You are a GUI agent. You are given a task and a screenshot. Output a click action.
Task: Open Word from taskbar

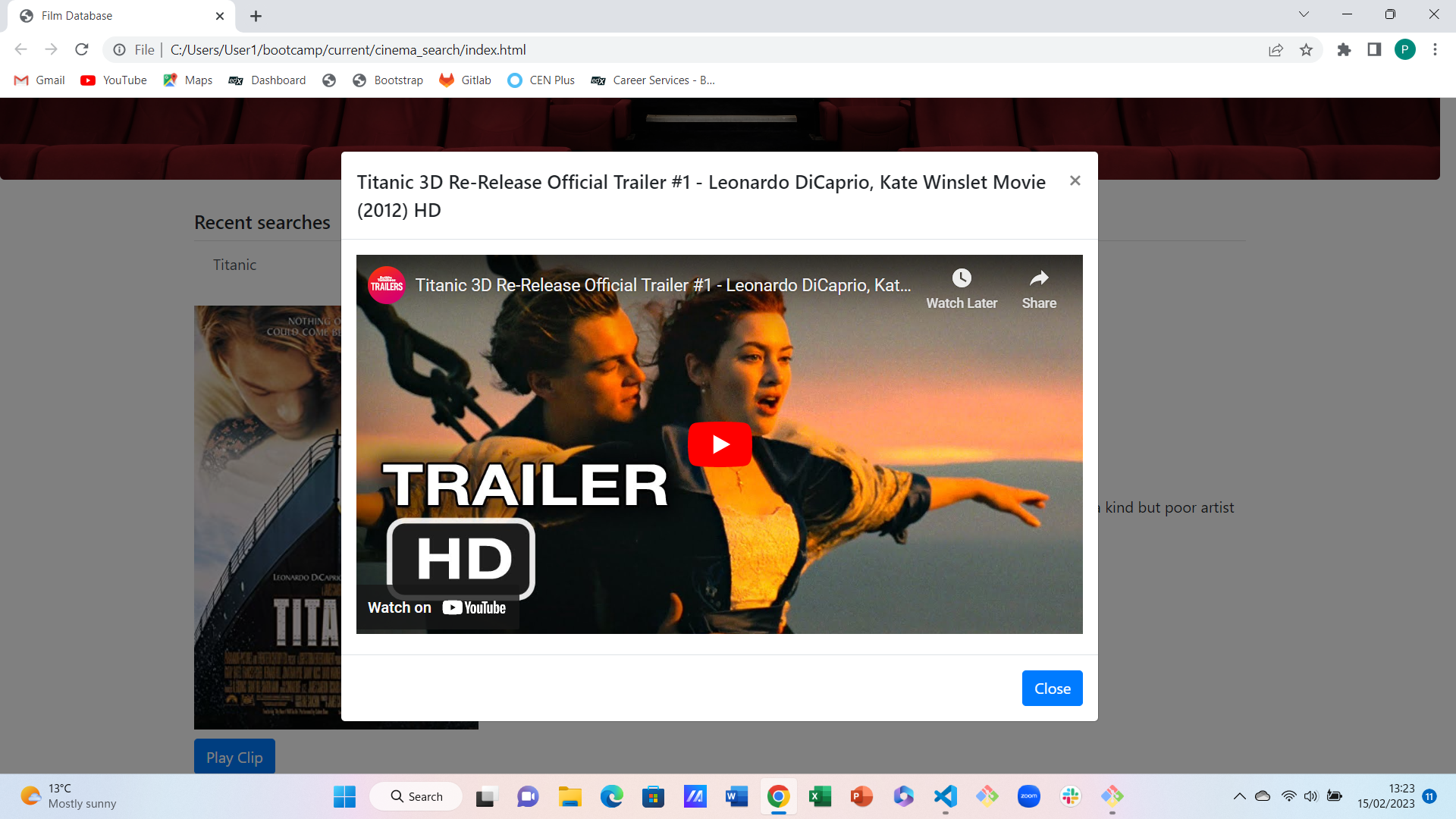pos(736,796)
